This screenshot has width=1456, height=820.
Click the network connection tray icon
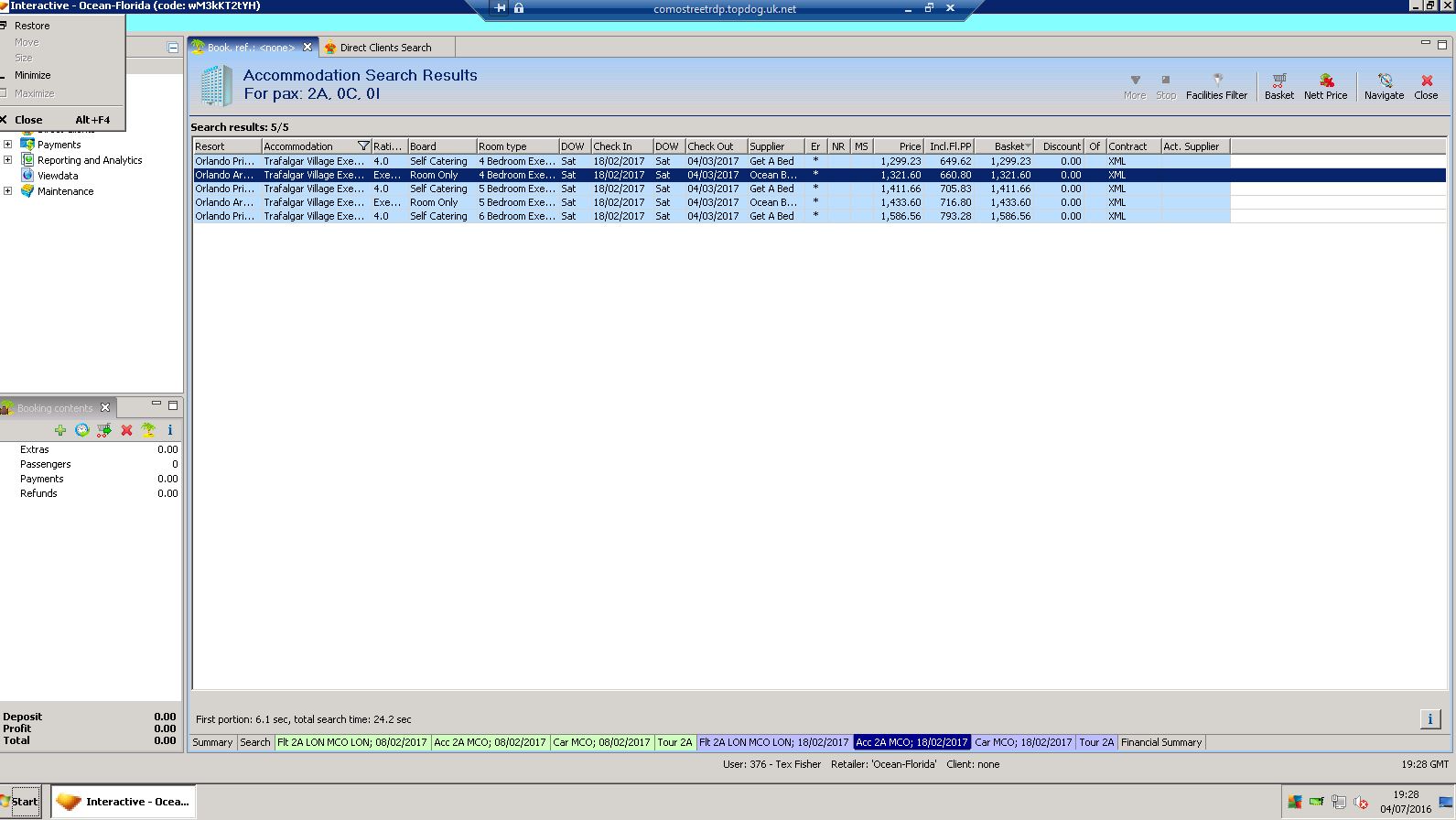tap(1339, 803)
